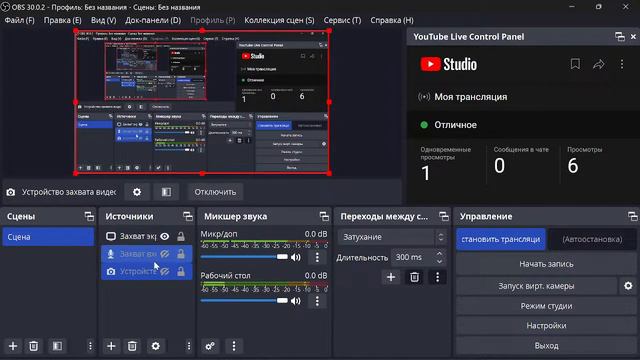Click the YouTube Studio share arrow icon
This screenshot has width=640, height=360.
[598, 64]
